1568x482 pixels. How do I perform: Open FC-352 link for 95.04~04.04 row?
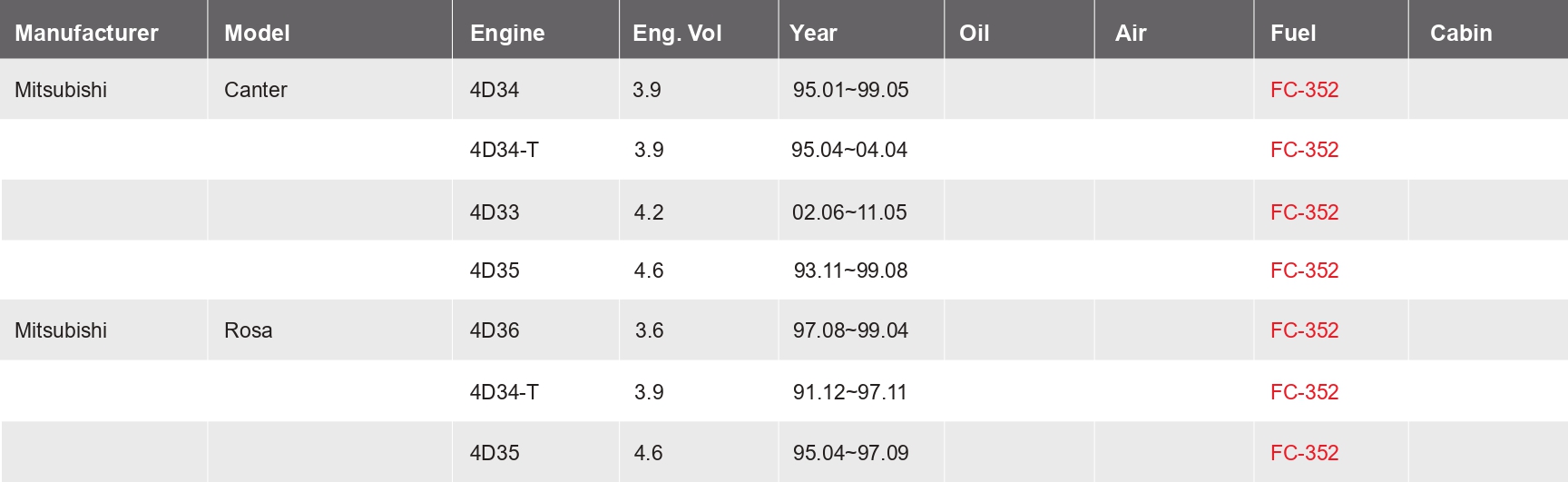click(1304, 150)
